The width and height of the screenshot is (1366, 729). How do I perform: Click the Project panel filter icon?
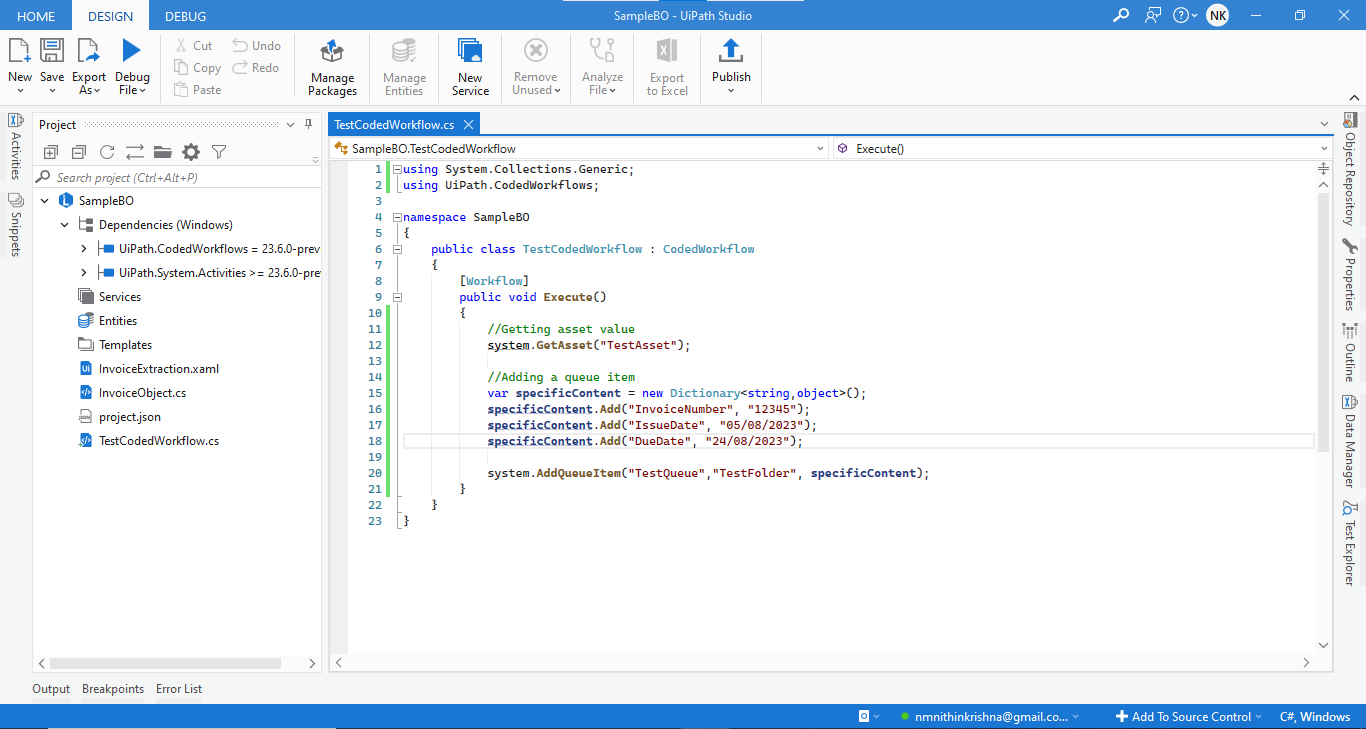(219, 152)
